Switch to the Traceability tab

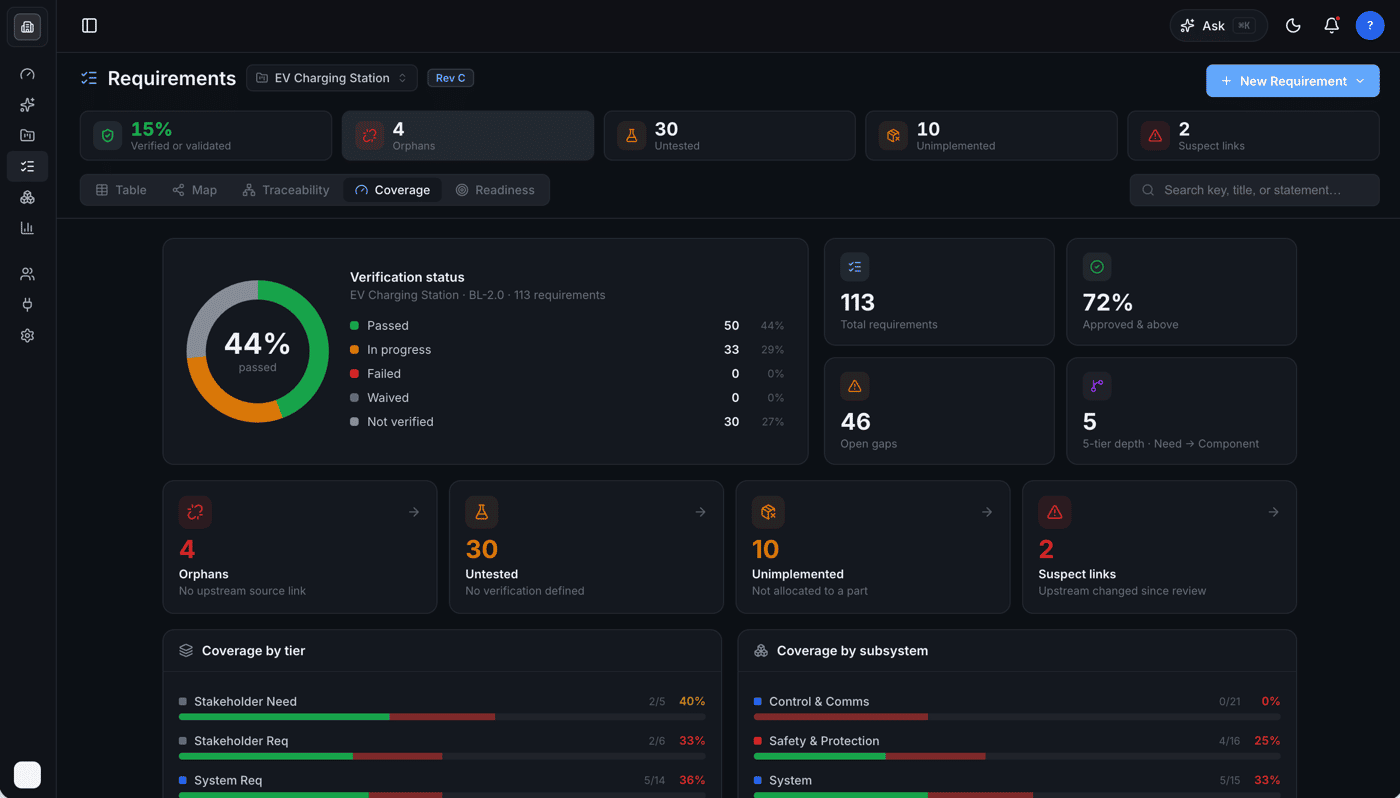tap(286, 190)
